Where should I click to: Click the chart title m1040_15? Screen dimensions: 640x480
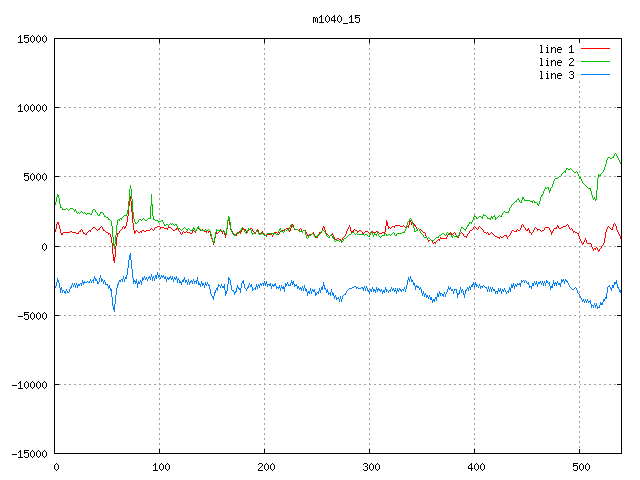(x=335, y=19)
